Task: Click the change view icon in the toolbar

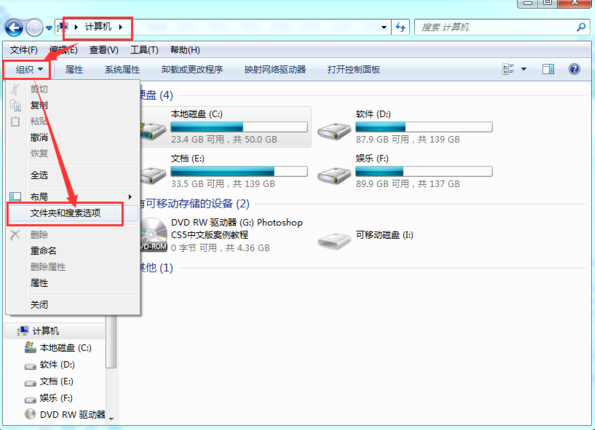Action: click(508, 69)
